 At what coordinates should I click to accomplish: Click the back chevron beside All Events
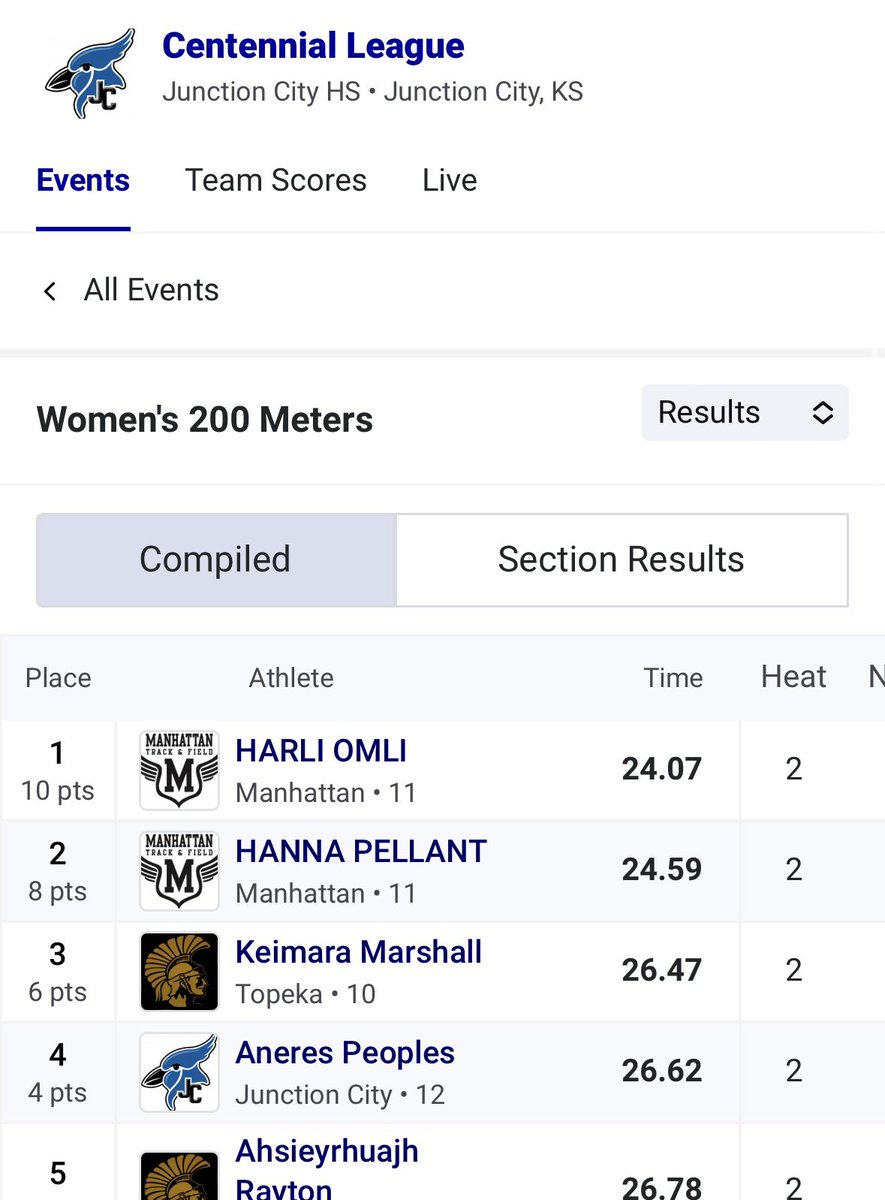click(x=49, y=291)
